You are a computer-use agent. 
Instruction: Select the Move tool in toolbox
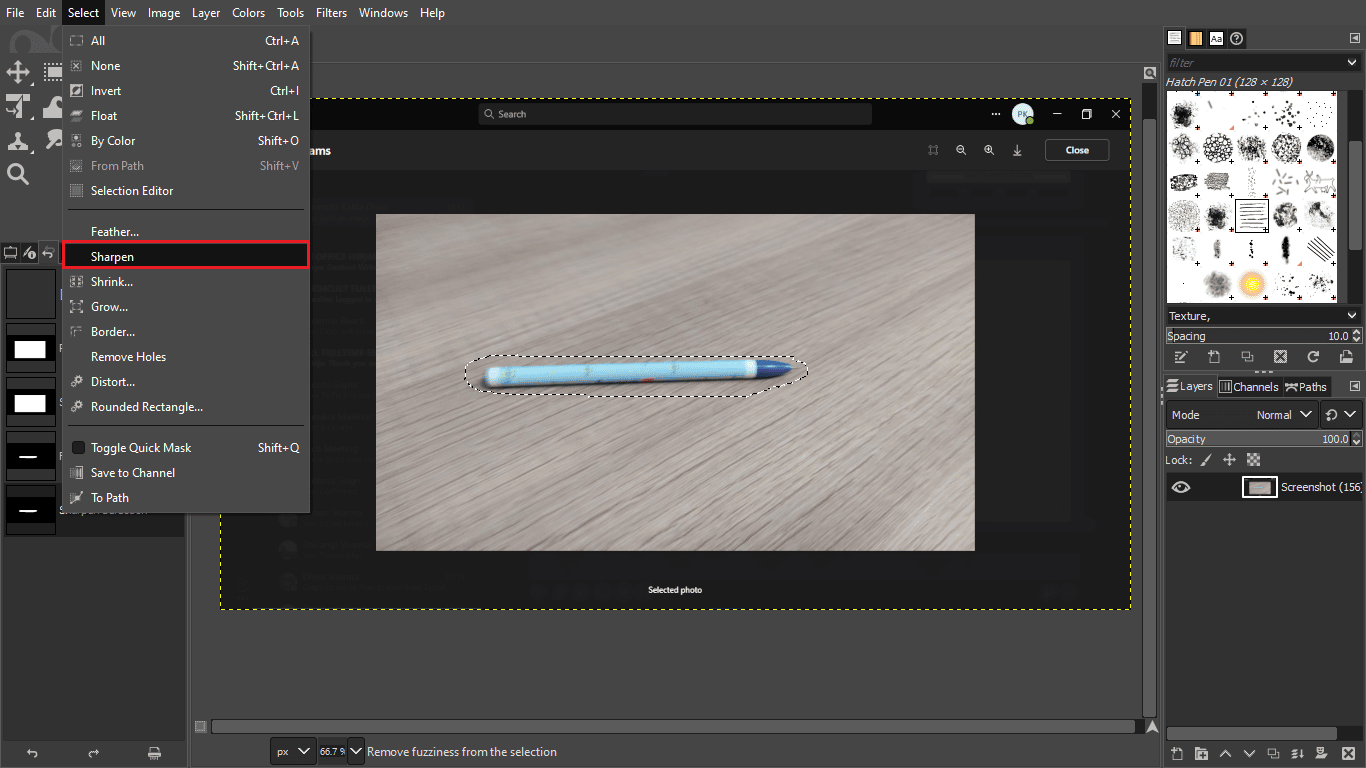[x=18, y=72]
